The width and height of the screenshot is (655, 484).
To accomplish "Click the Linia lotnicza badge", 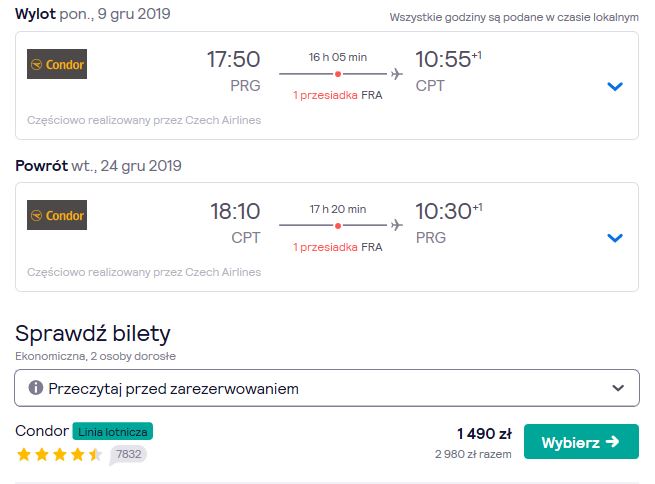I will pyautogui.click(x=113, y=431).
